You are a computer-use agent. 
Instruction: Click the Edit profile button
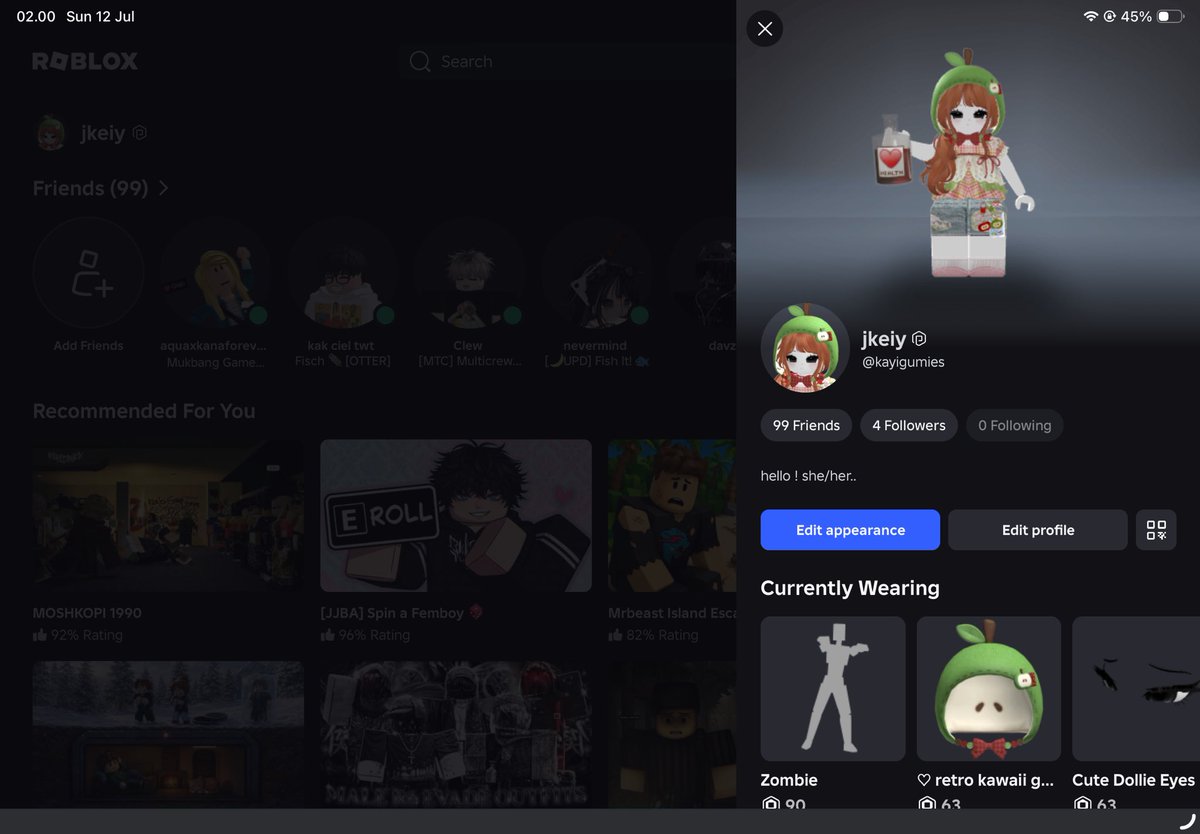pos(1038,530)
